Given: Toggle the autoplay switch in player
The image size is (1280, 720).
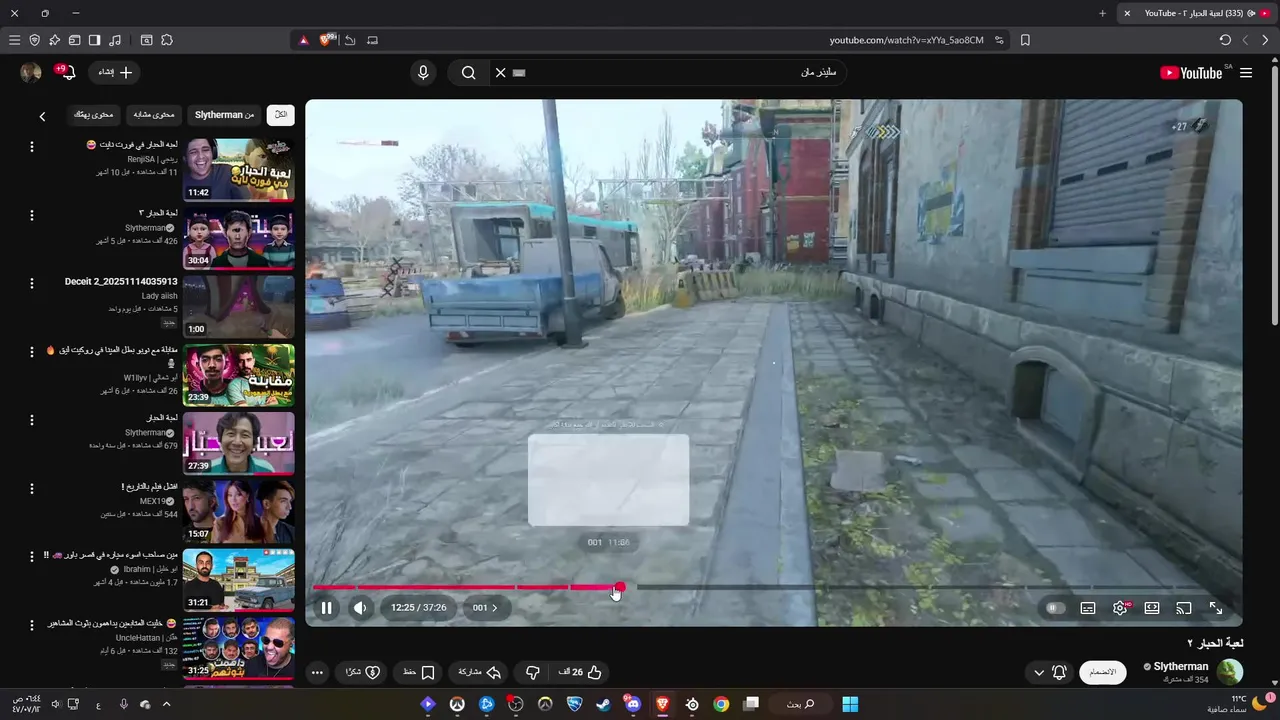Looking at the screenshot, I should [x=1055, y=608].
